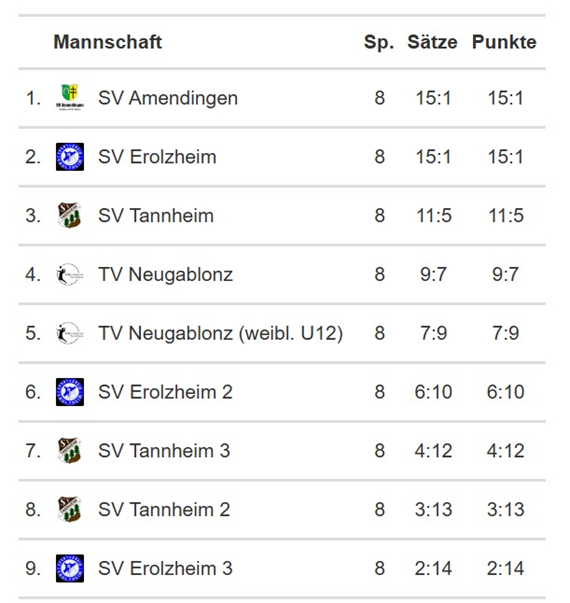This screenshot has height=603, width=570.
Task: Open the SV Amendingen team name
Action: [168, 98]
